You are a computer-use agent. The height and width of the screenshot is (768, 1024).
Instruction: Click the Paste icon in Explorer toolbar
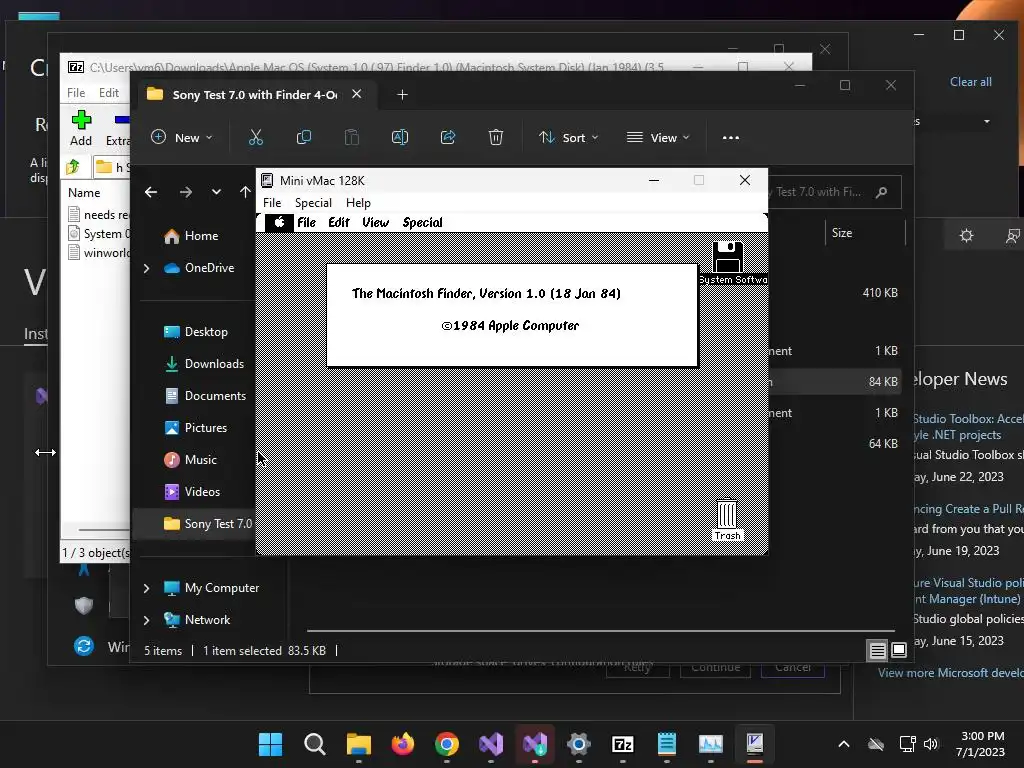click(351, 137)
